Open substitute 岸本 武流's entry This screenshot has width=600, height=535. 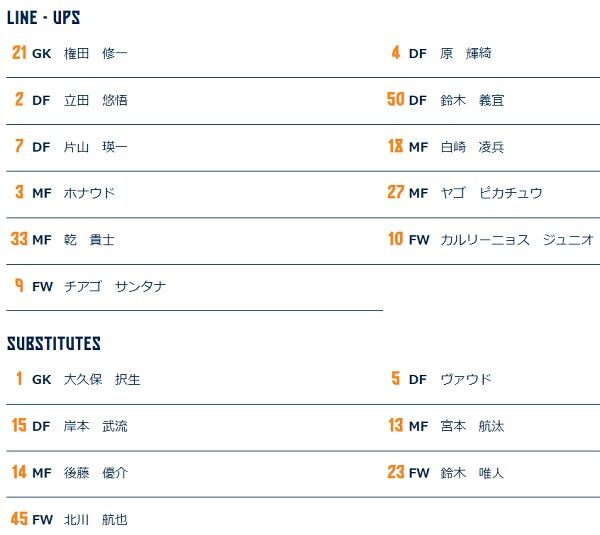(95, 427)
